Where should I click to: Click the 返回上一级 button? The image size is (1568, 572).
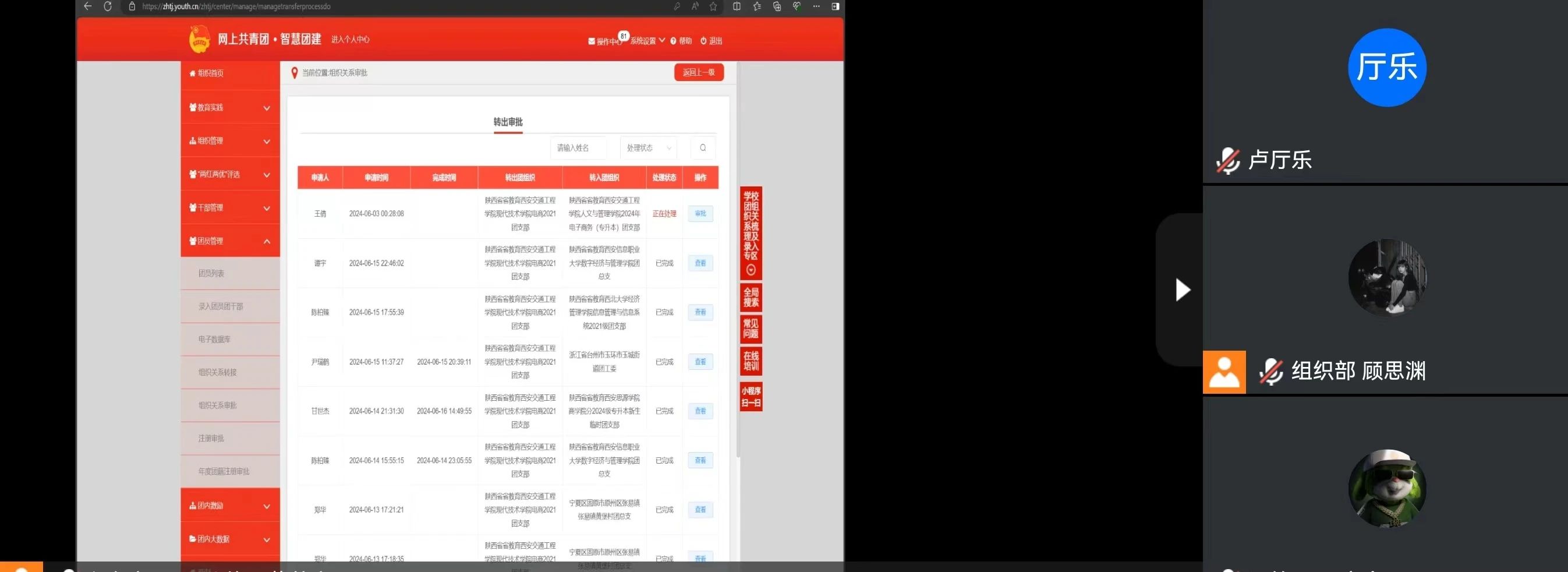698,72
